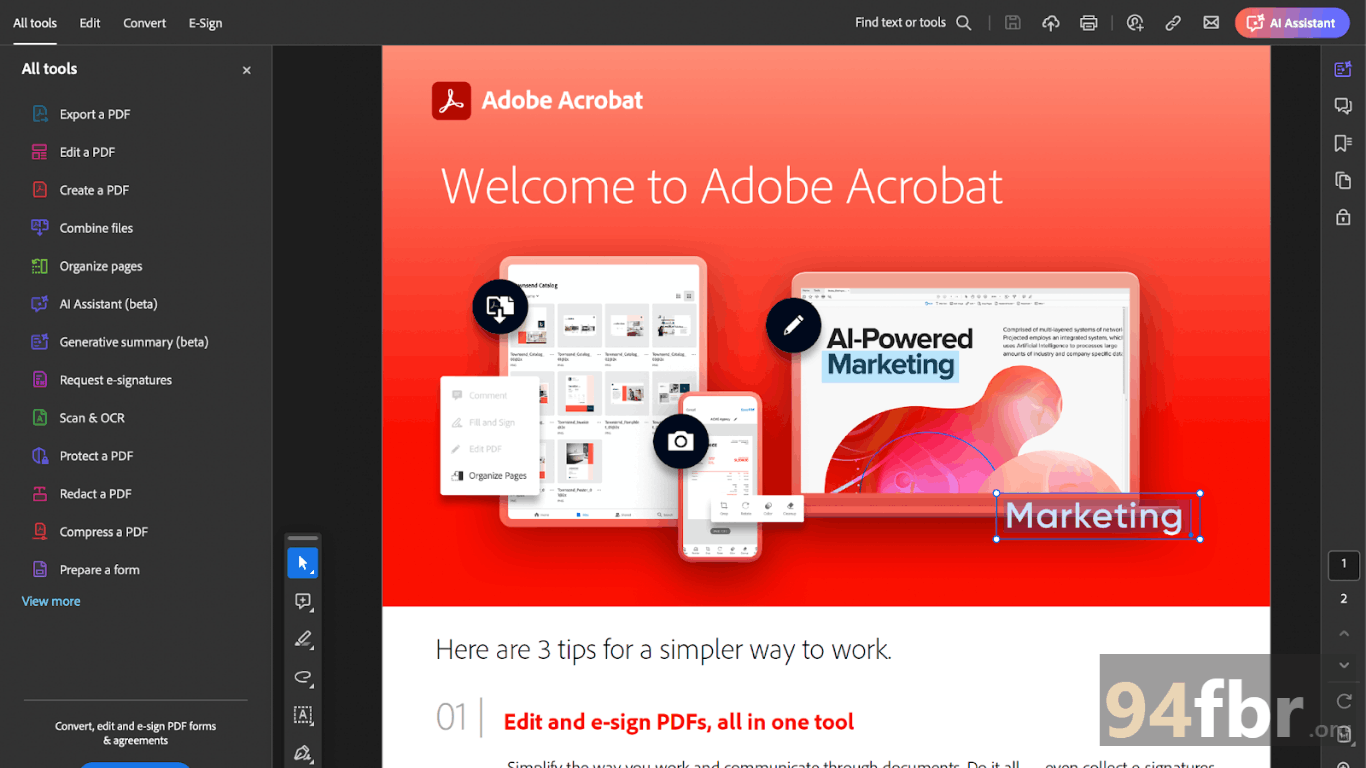Go to next page down chevron
Screen dimensions: 1366x768
[x=1344, y=666]
